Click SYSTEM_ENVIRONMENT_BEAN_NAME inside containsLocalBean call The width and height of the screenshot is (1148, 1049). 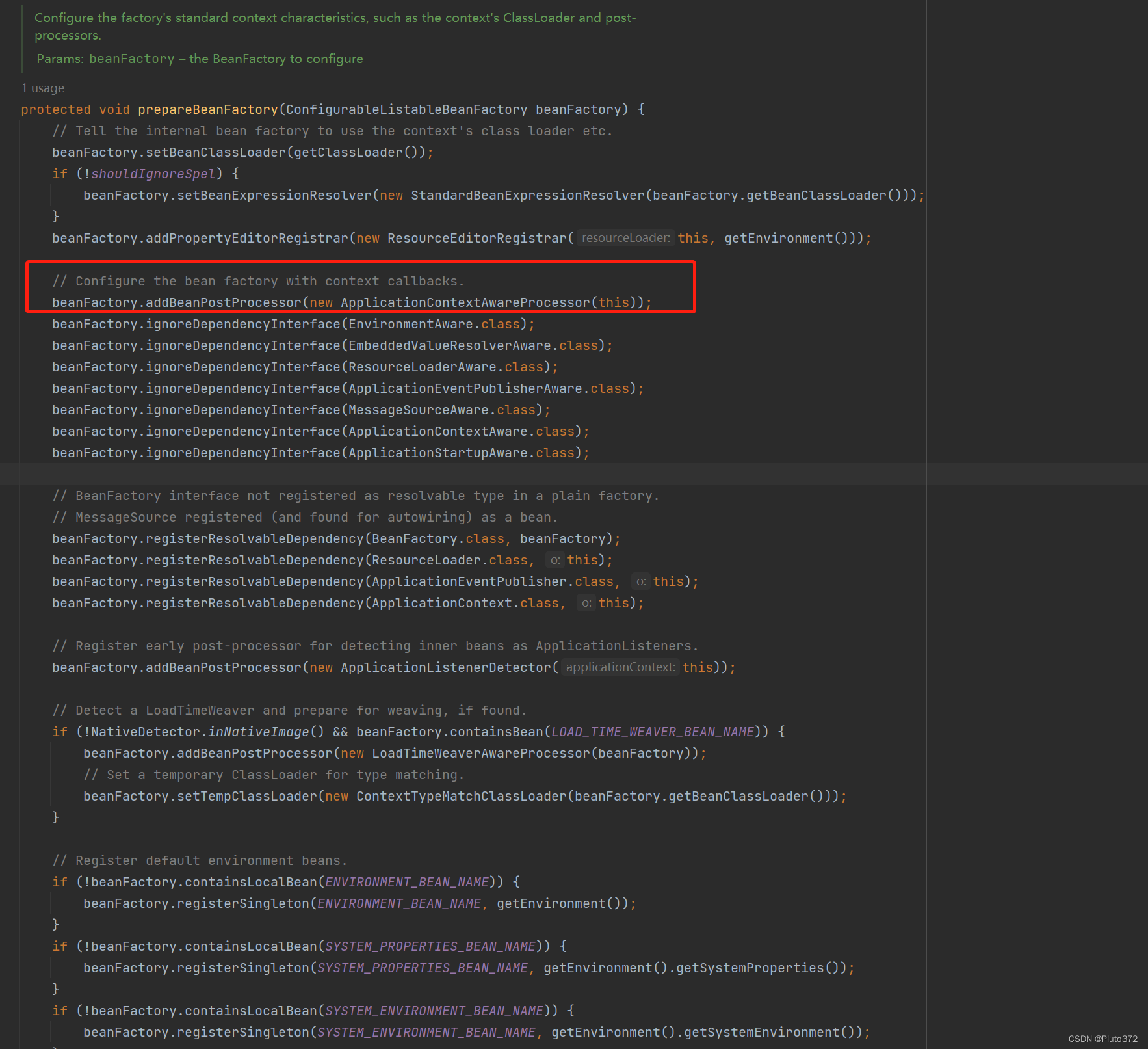tap(434, 1011)
